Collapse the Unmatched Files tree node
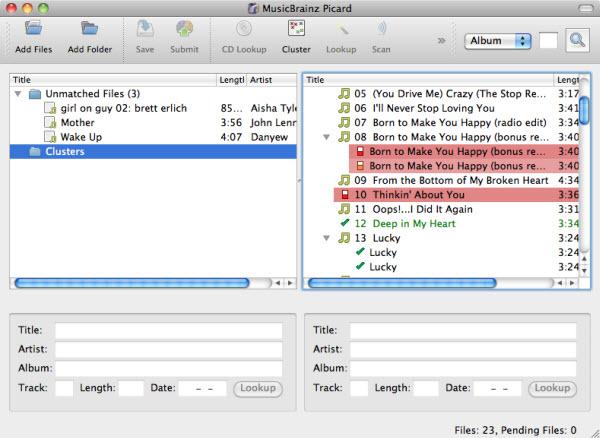 tap(18, 94)
